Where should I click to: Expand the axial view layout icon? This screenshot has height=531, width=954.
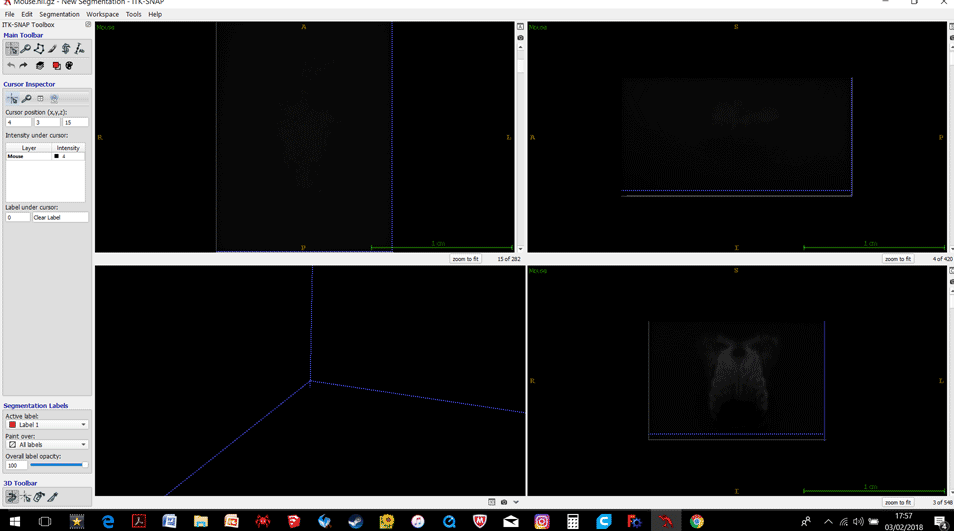520,27
